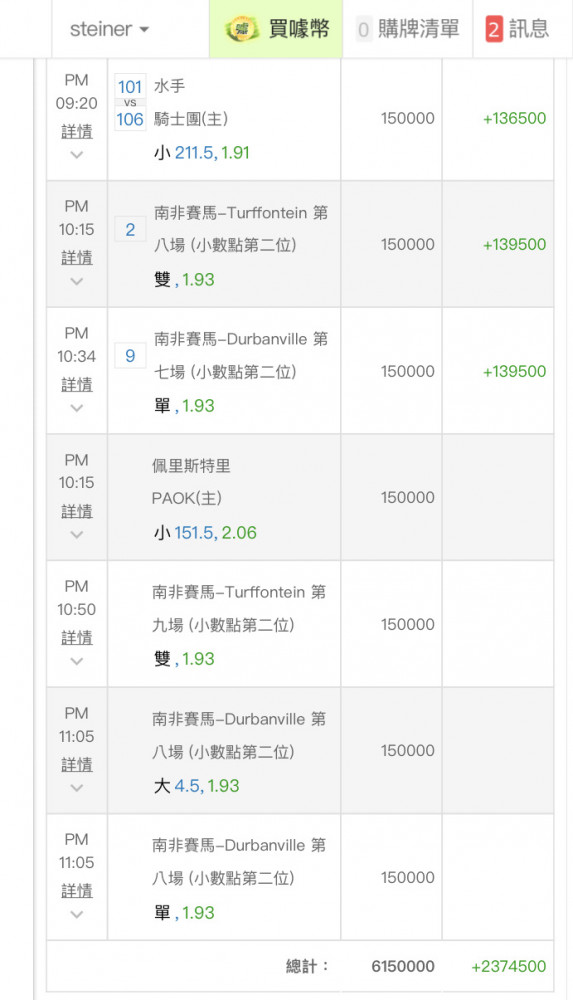The width and height of the screenshot is (573, 1000).
Task: Click the 買噱幣 coin icon
Action: click(x=242, y=29)
